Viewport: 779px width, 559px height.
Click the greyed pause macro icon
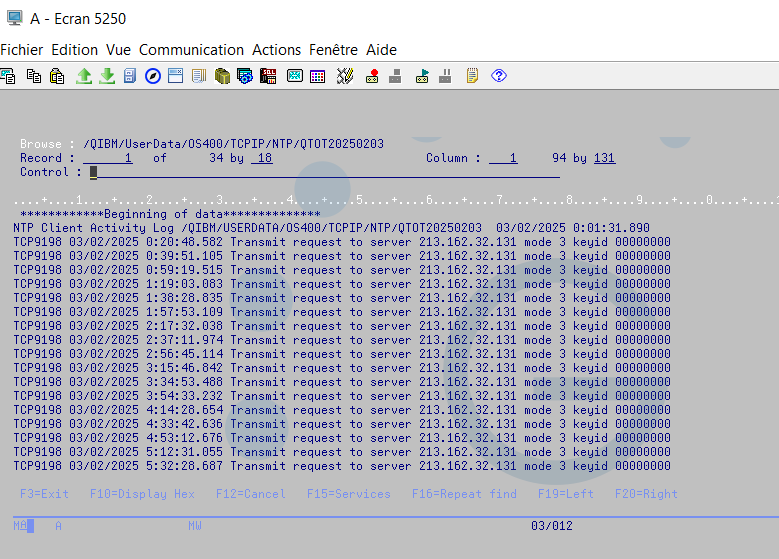[445, 76]
